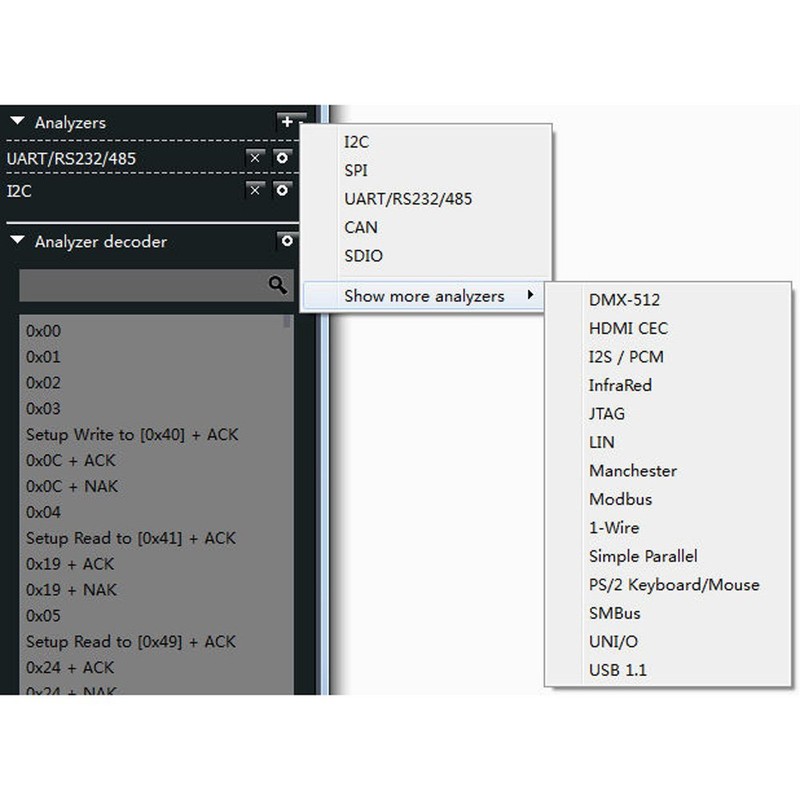Expand Show more analyzers submenu
This screenshot has height=800, width=800.
[425, 296]
